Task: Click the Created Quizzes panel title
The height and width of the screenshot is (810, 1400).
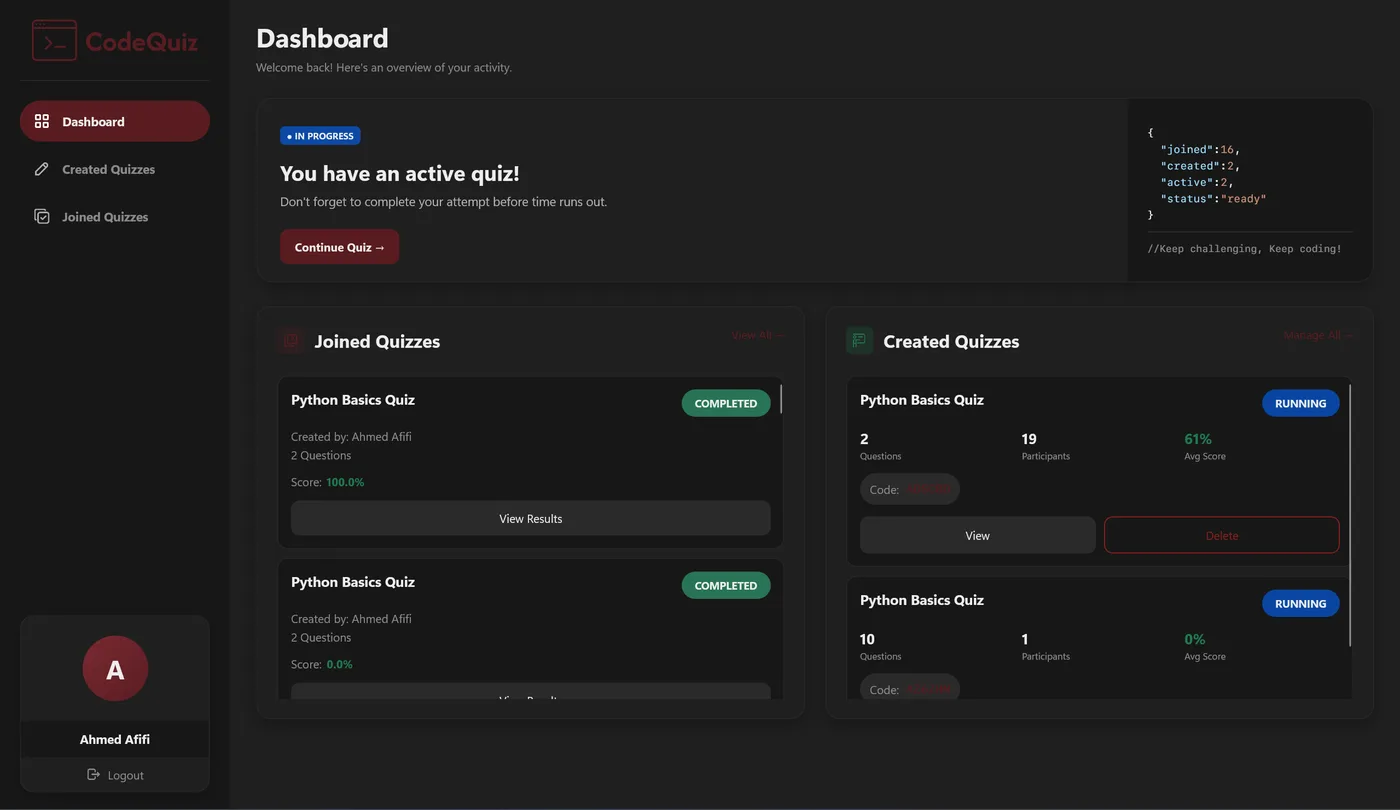Action: (x=951, y=341)
